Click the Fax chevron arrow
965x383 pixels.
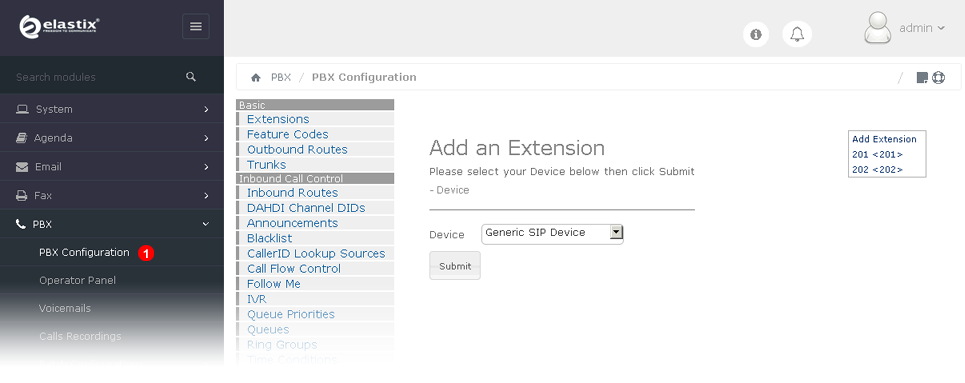(x=206, y=196)
